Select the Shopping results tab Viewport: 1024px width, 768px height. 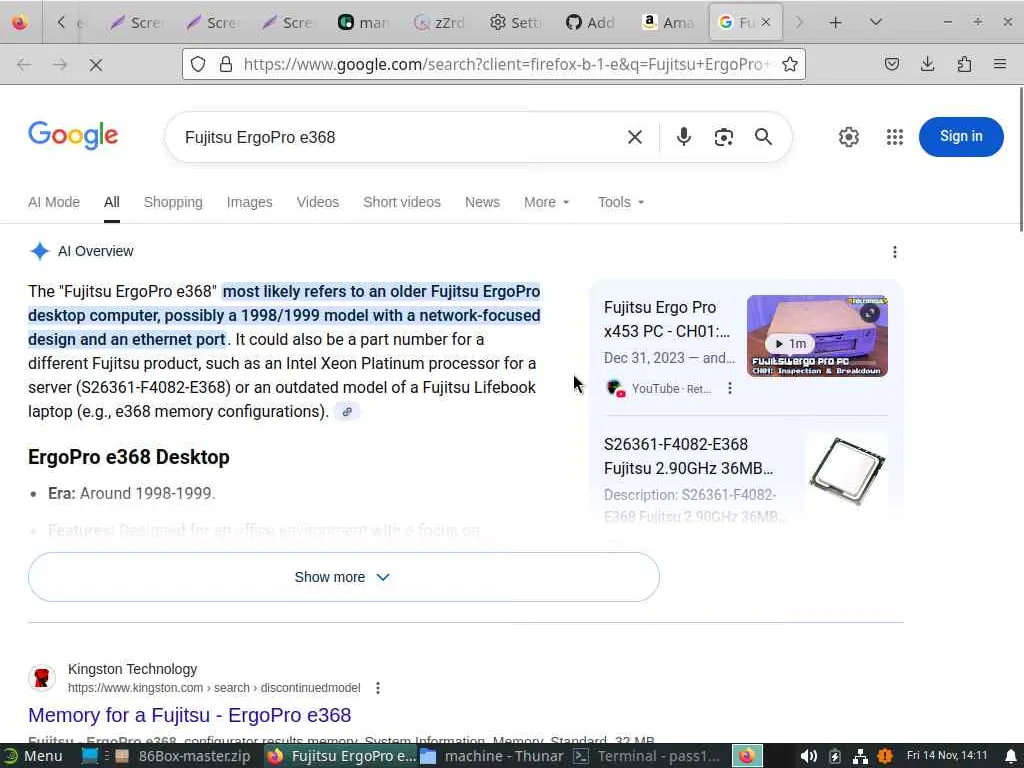(173, 202)
